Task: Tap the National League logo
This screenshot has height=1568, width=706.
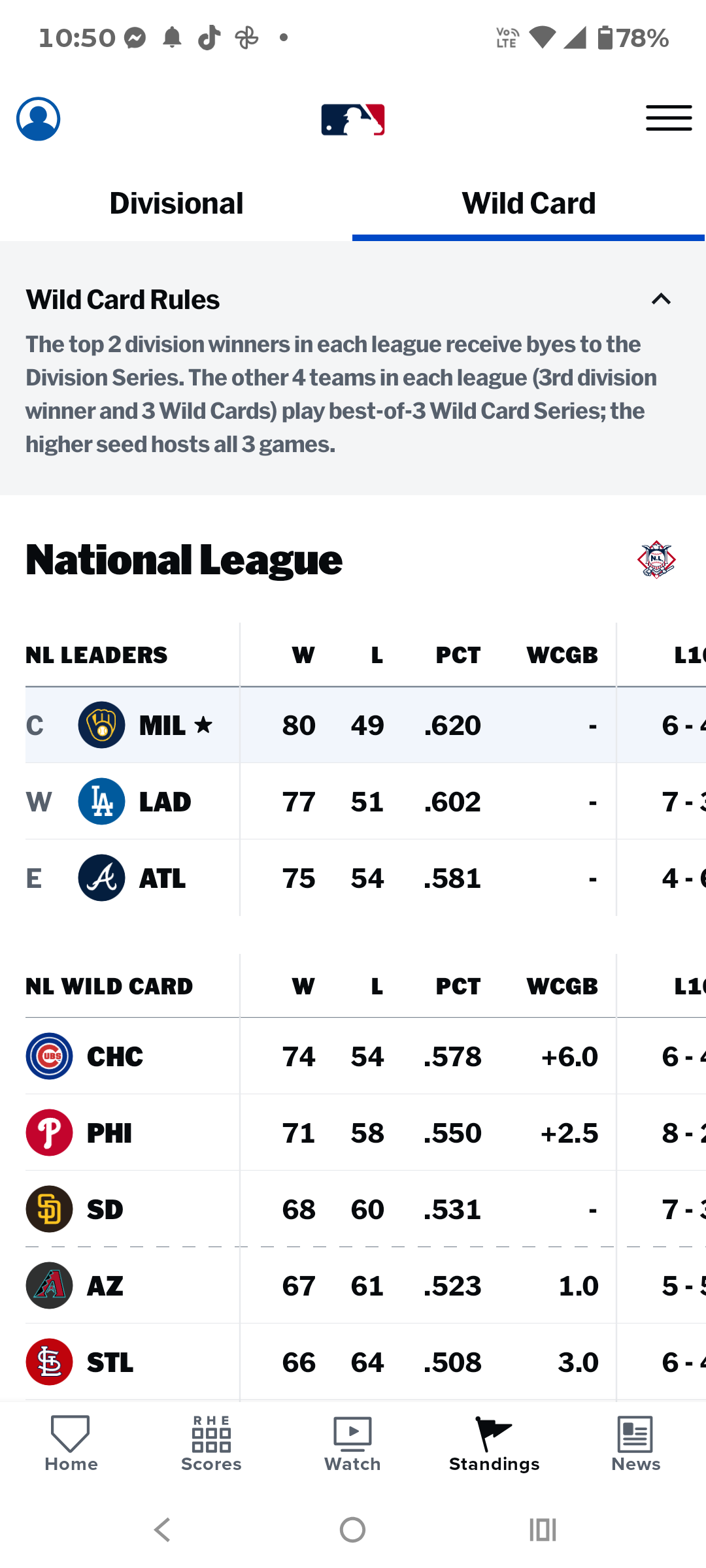Action: coord(656,559)
